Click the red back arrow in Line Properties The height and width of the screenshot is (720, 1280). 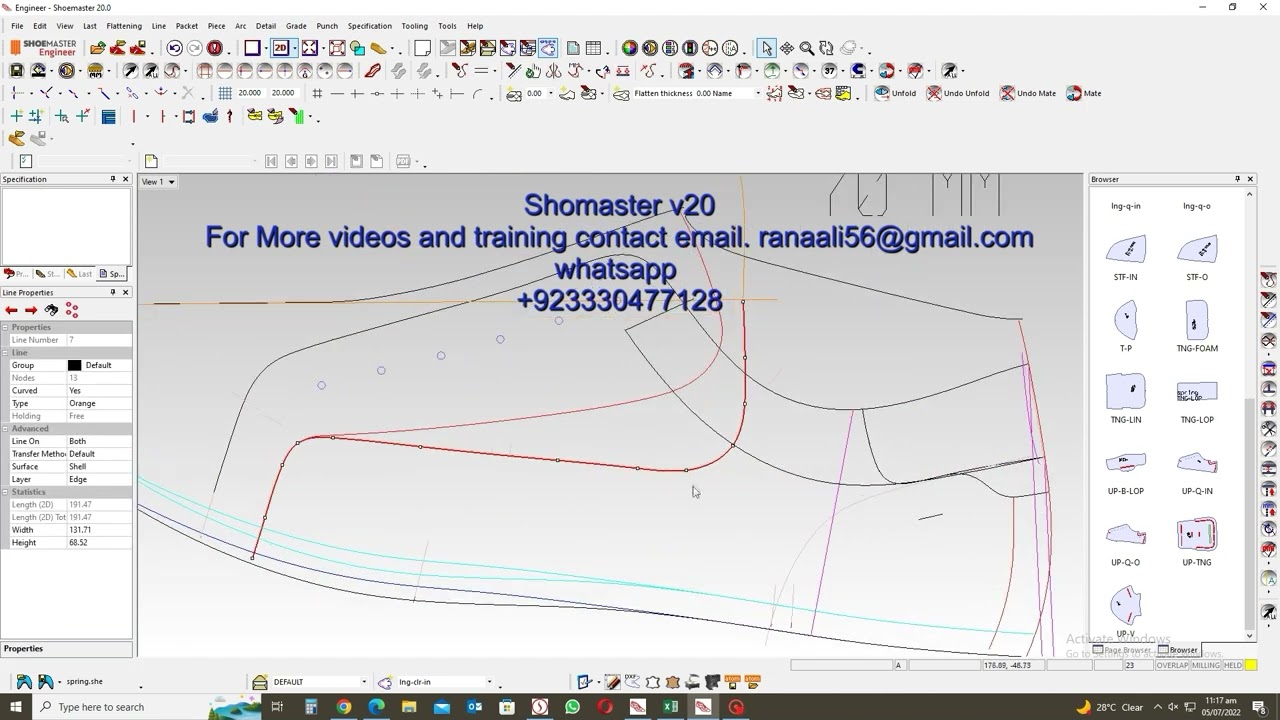click(x=12, y=310)
